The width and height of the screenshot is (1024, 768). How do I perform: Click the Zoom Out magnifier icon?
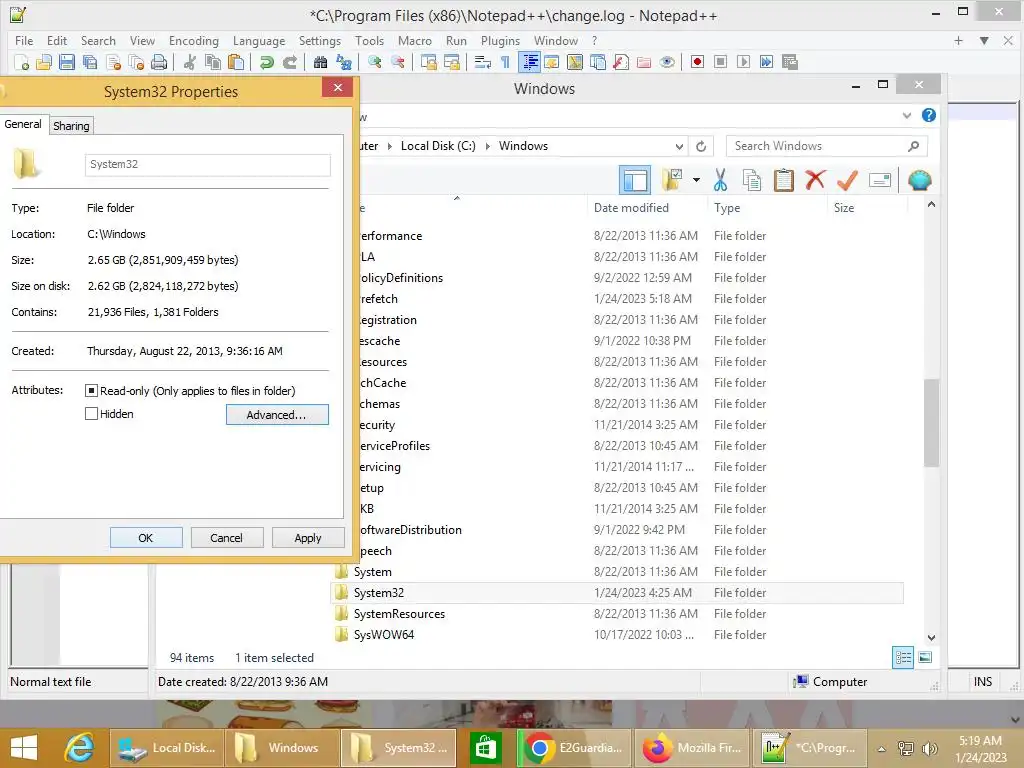pos(397,62)
